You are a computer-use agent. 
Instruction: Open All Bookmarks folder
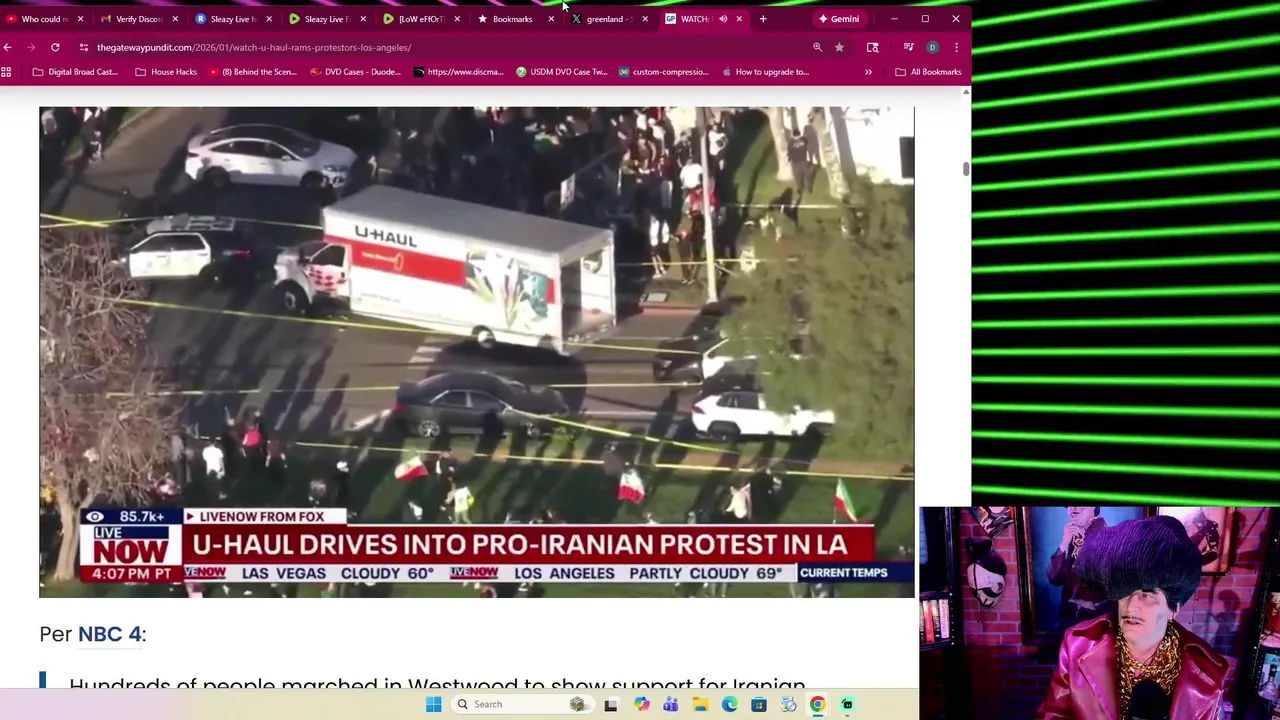[928, 72]
